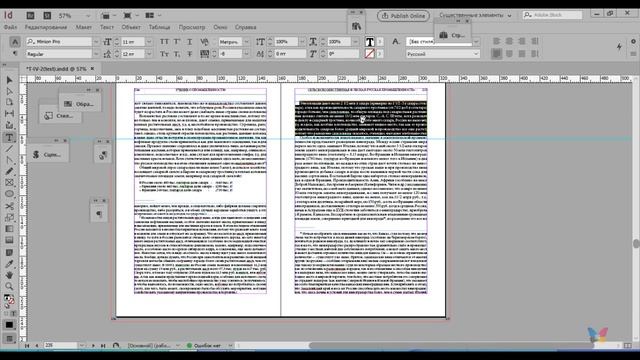Open the Макет menu

(x=84, y=27)
